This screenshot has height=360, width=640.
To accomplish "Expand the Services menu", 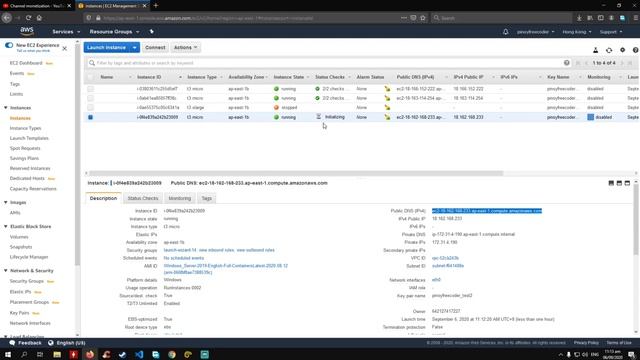I will 66,31.
